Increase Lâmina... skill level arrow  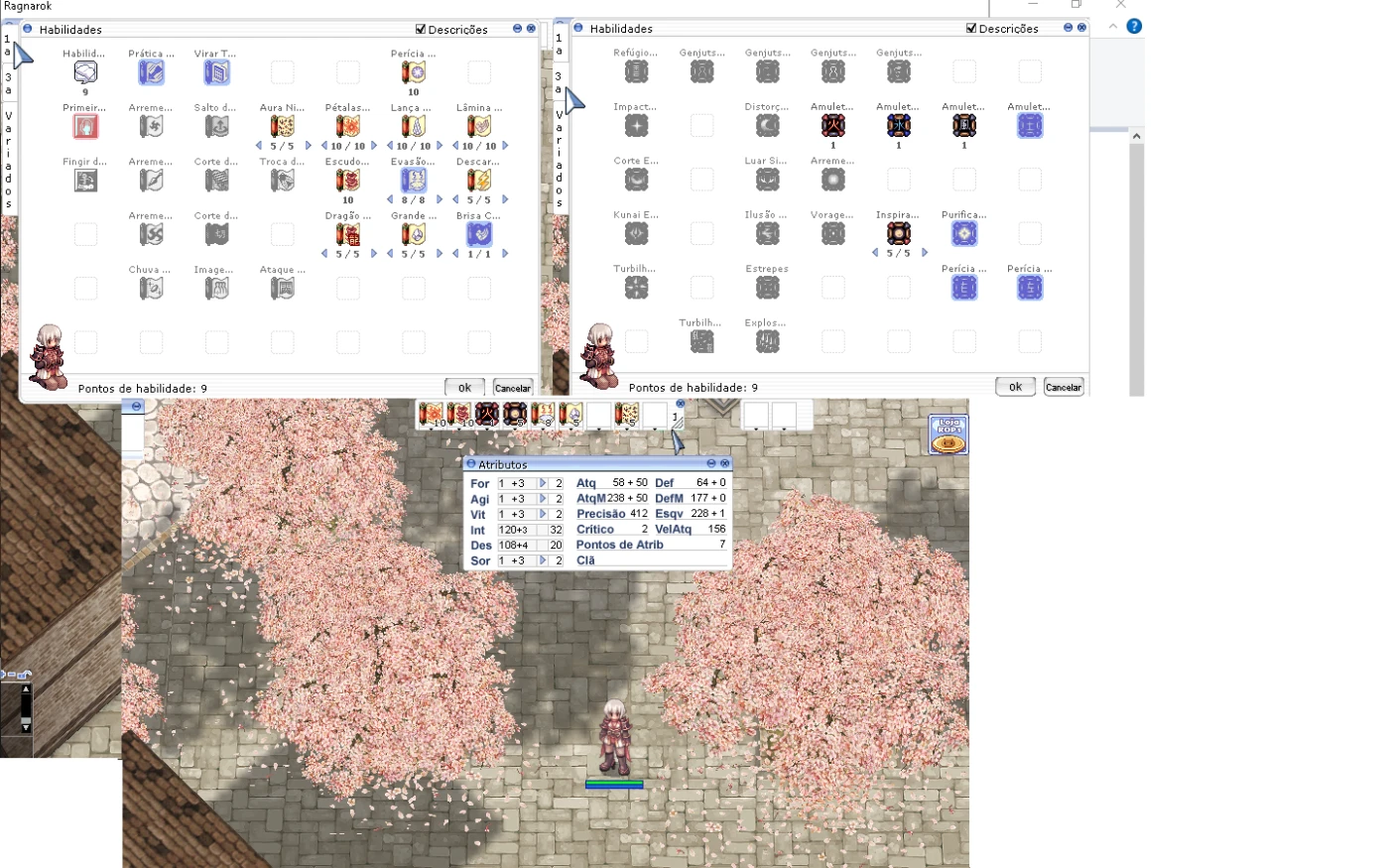(505, 146)
